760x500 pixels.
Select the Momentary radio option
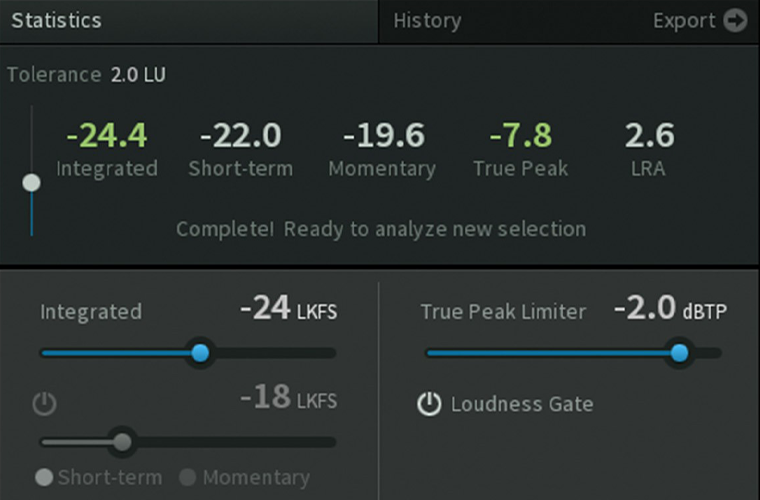(188, 477)
